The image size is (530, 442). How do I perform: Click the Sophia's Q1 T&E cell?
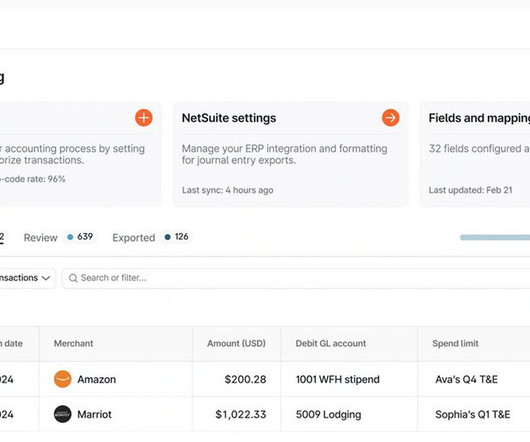click(x=473, y=415)
